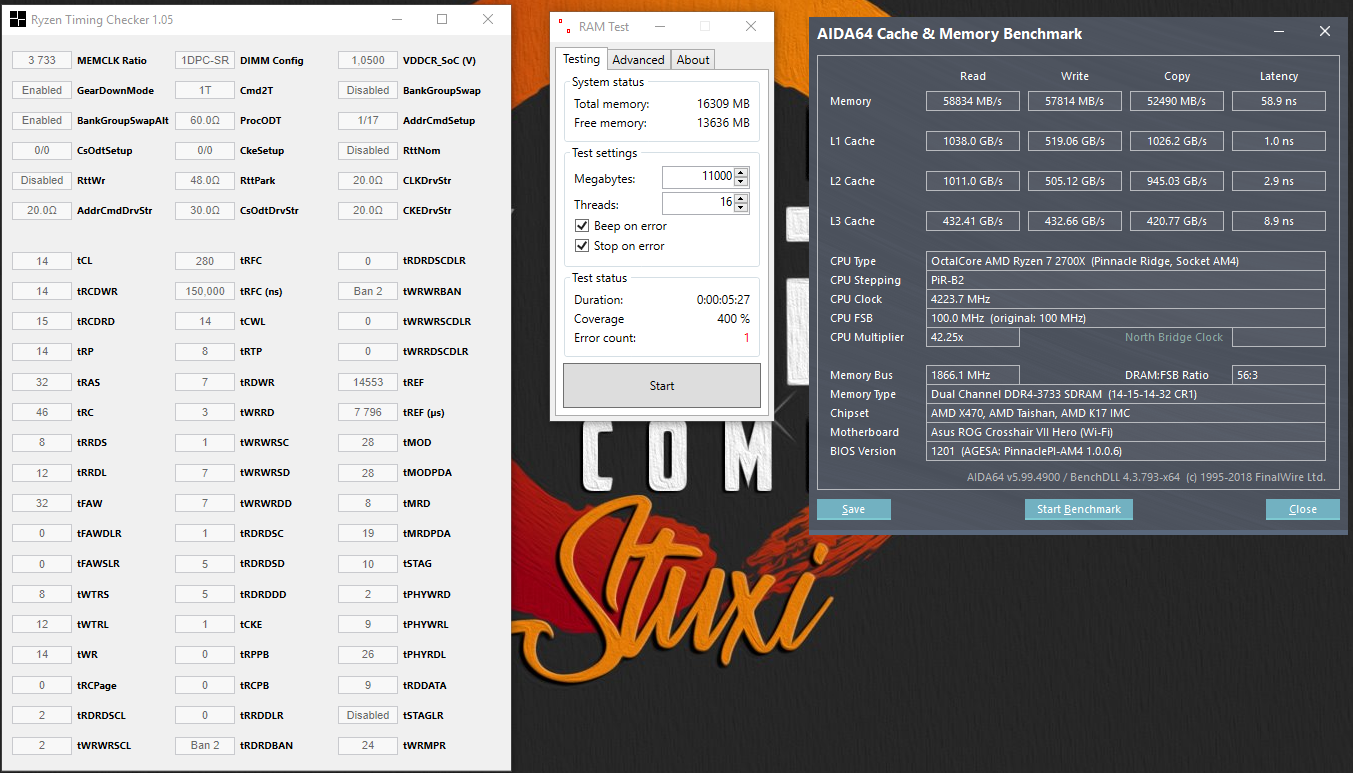Increase Threads value with up arrow

(740, 199)
